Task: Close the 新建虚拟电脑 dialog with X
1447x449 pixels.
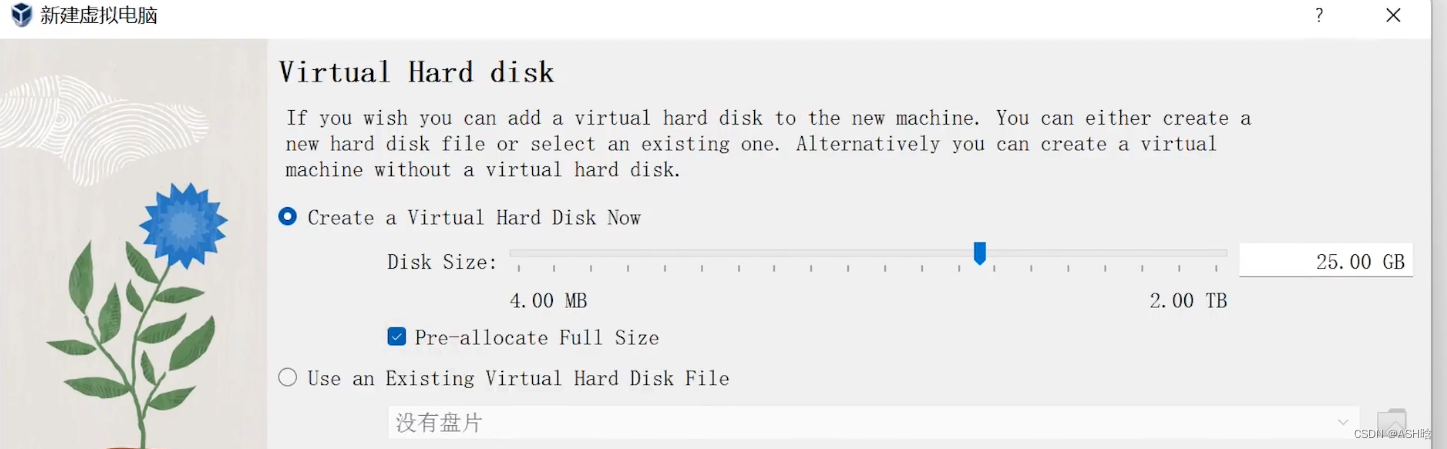Action: 1393,15
